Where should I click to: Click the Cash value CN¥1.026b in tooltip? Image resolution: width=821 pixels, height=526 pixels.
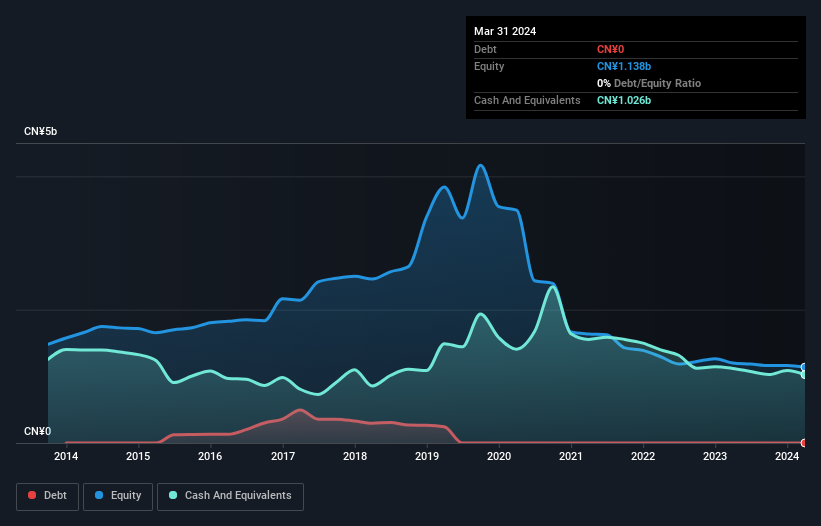pyautogui.click(x=624, y=100)
